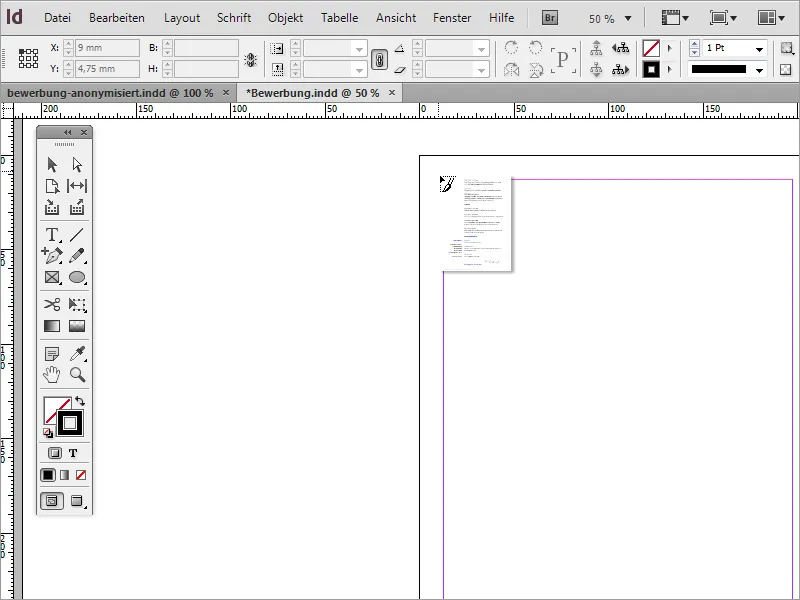Choose the Scissors tool
This screenshot has height=600, width=800.
point(52,305)
